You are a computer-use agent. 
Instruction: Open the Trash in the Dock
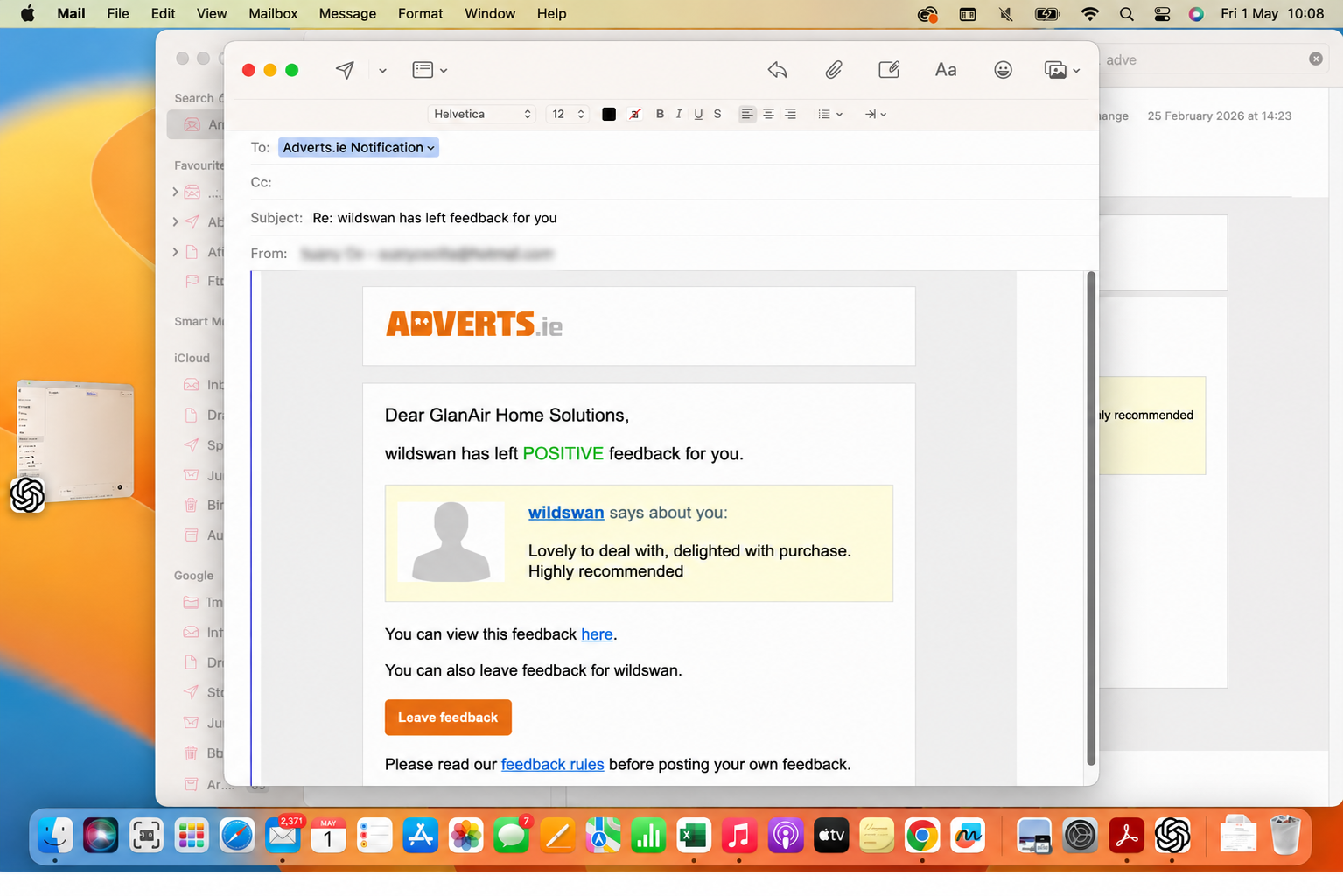(x=1285, y=835)
